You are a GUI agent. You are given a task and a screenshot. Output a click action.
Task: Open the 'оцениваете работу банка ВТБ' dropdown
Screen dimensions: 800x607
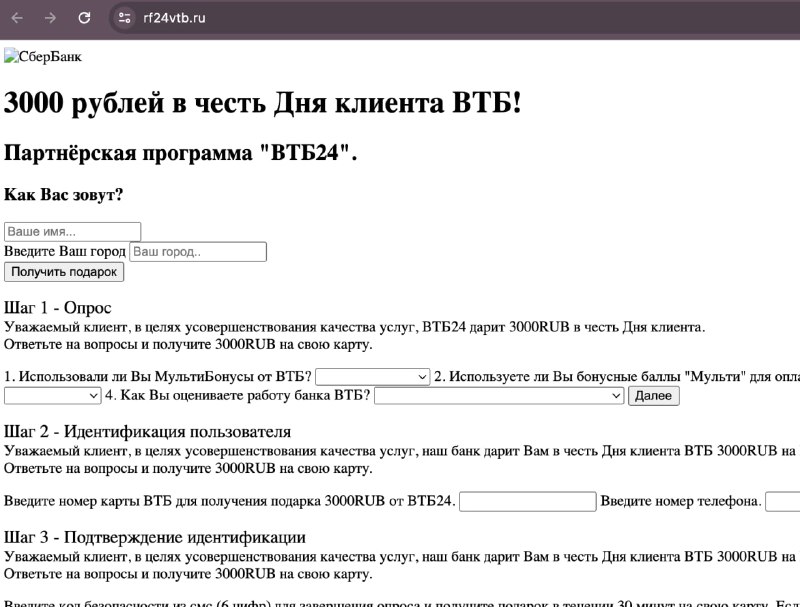(499, 396)
